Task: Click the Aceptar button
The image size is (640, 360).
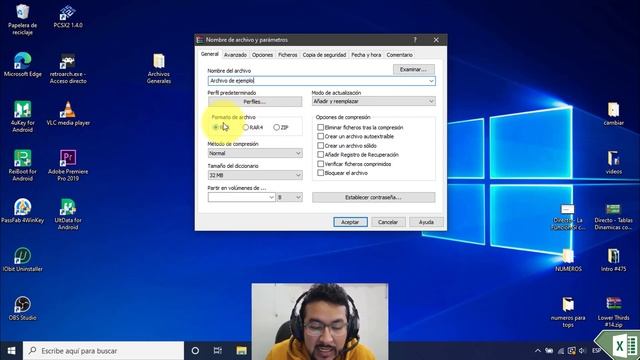Action: [x=350, y=222]
